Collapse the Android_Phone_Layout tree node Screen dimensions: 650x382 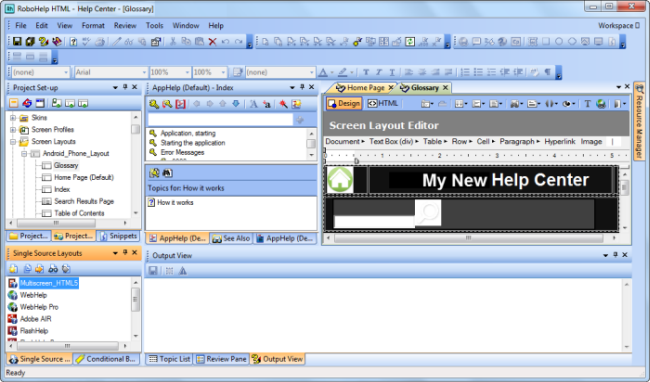[24, 154]
